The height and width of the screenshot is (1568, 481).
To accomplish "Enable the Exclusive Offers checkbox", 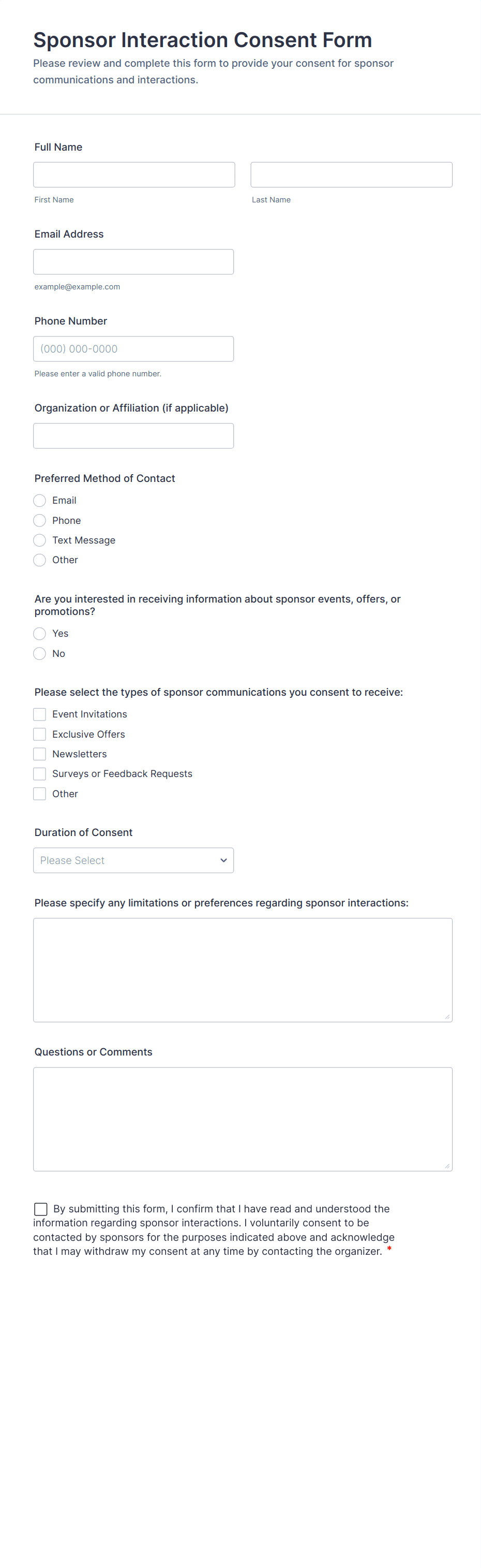I will [39, 734].
